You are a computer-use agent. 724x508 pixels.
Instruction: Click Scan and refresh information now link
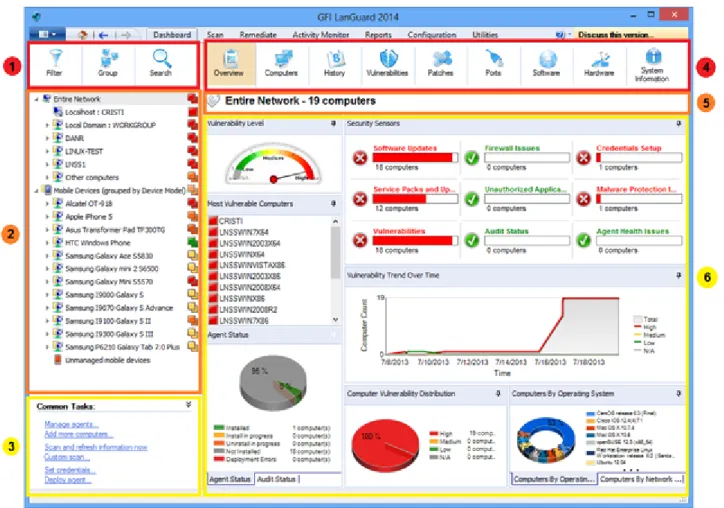click(96, 447)
